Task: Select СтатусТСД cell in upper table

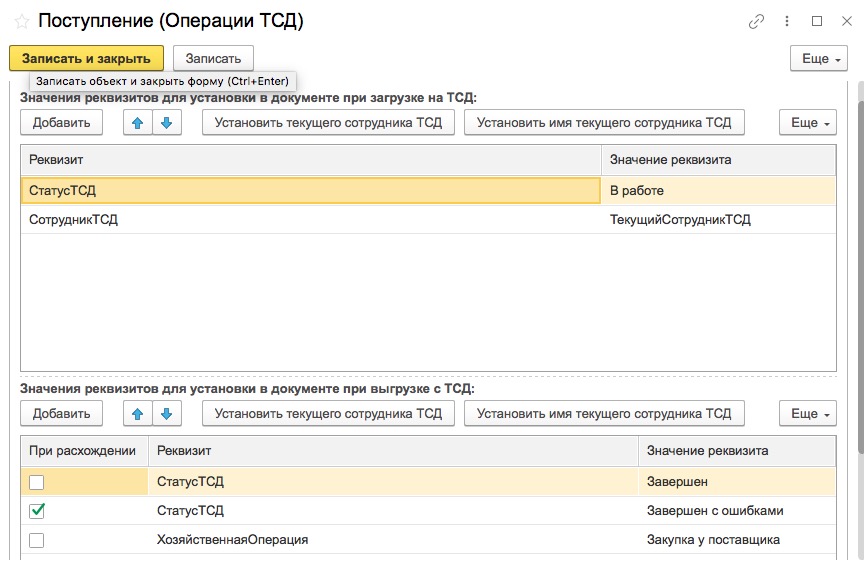Action: coord(311,191)
